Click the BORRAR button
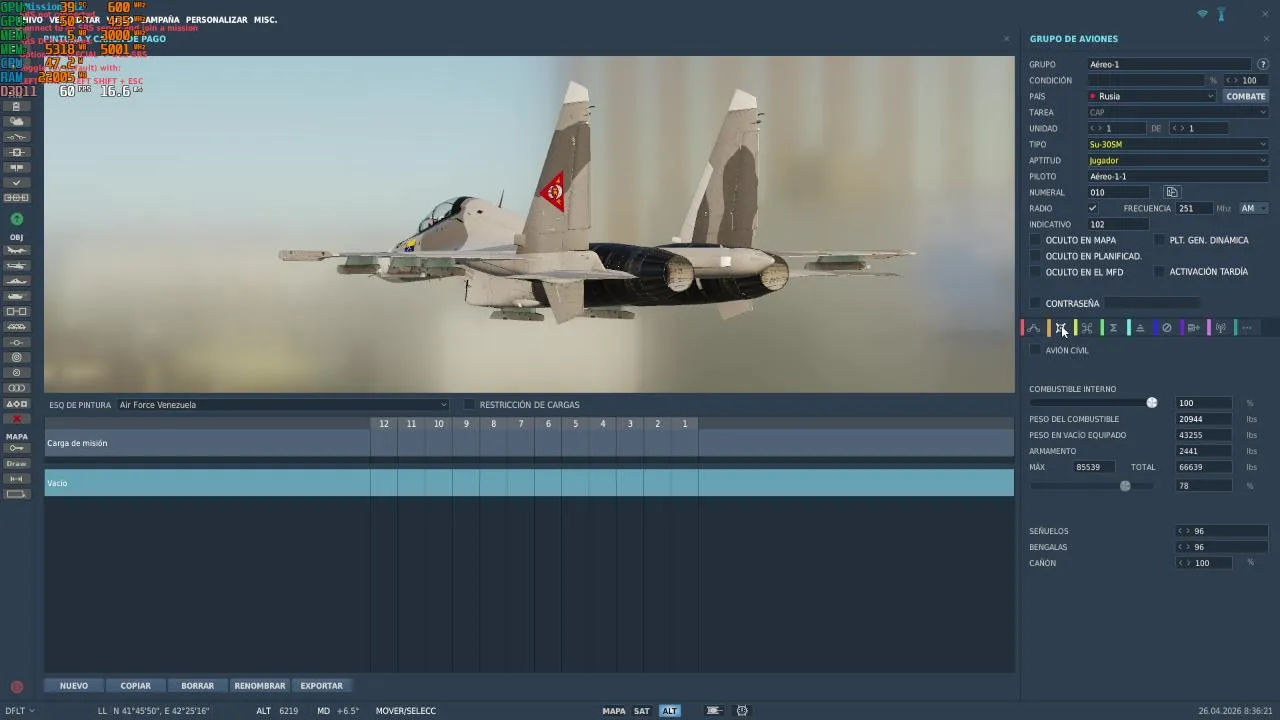Viewport: 1280px width, 720px height. click(x=198, y=686)
